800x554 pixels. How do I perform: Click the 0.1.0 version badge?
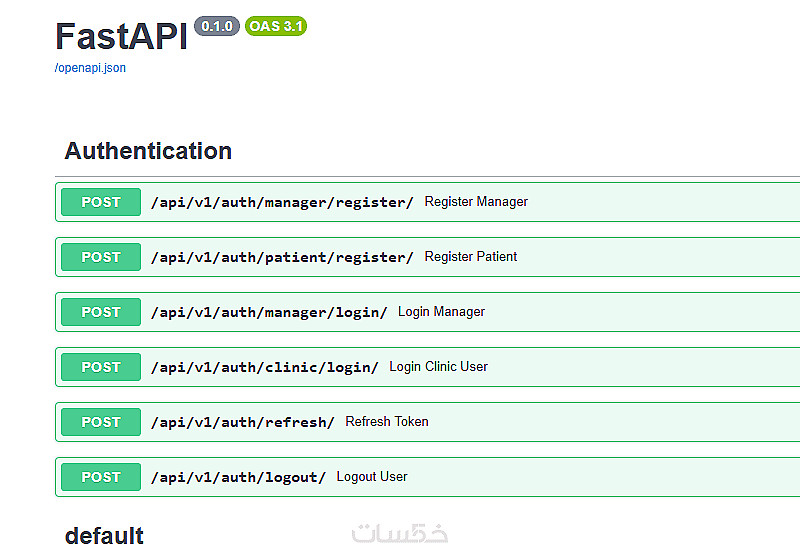[x=217, y=26]
